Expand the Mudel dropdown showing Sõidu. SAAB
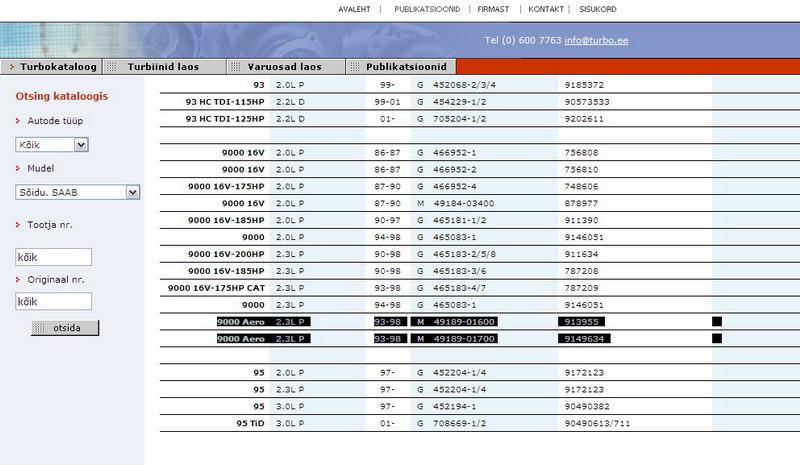 [x=131, y=192]
